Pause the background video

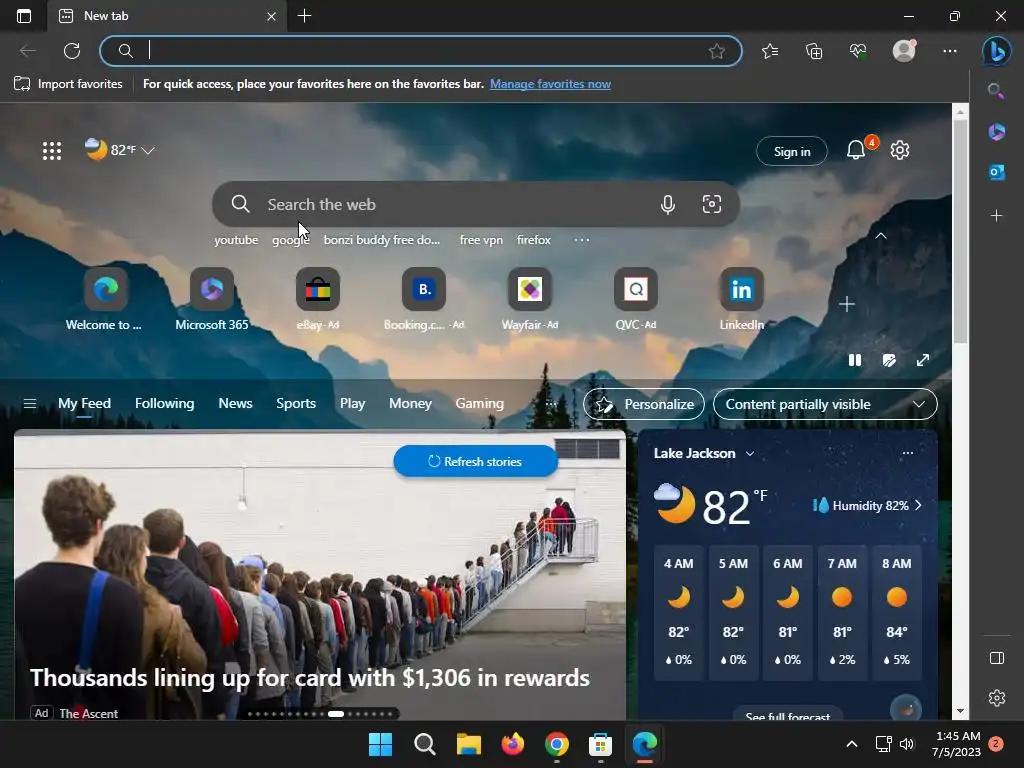(x=855, y=360)
